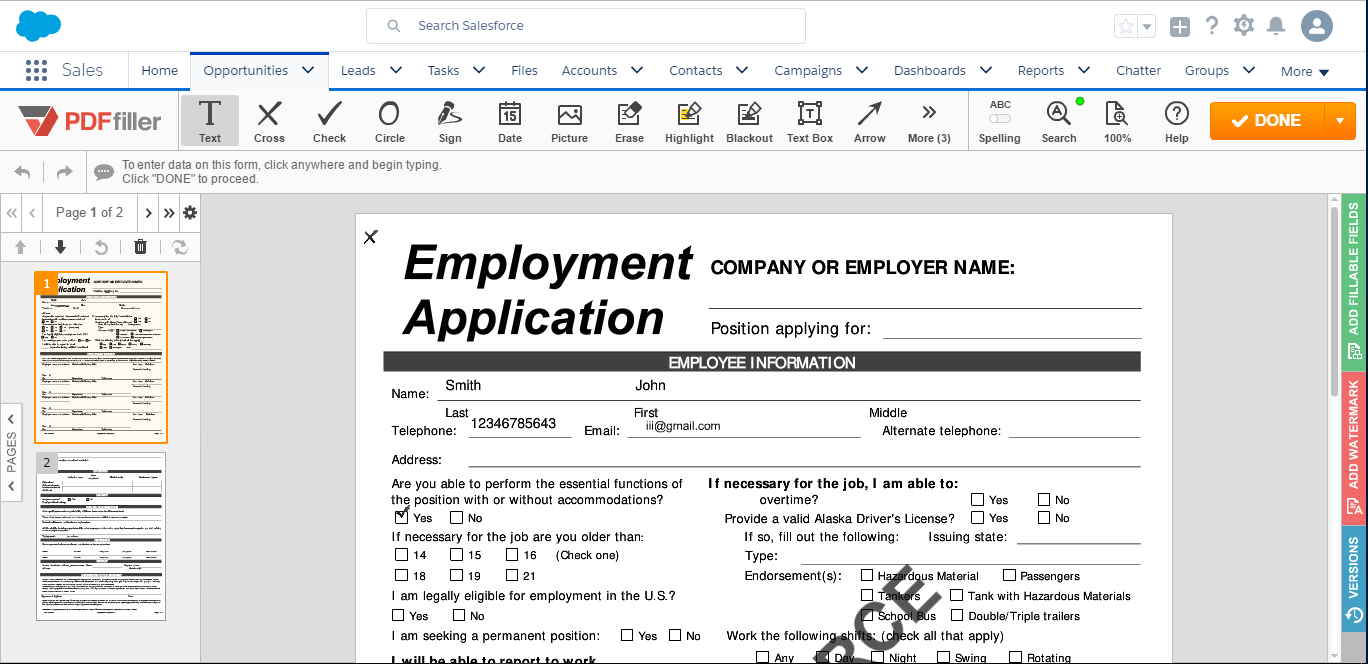Select the Check mark tool
This screenshot has width=1368, height=664.
click(329, 121)
